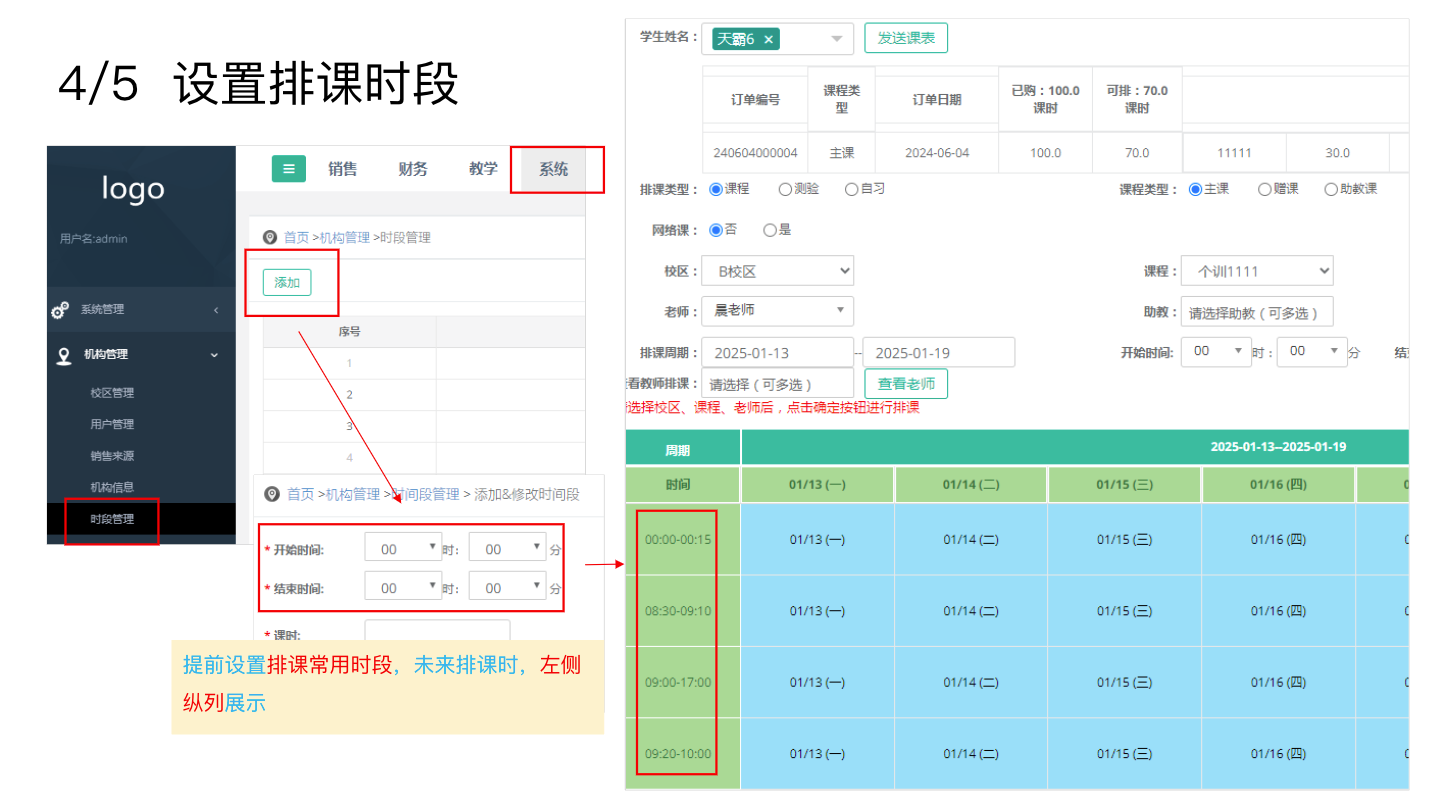
Task: Click 首页 link in the 添加&修改时间段 breadcrumb
Action: 301,494
